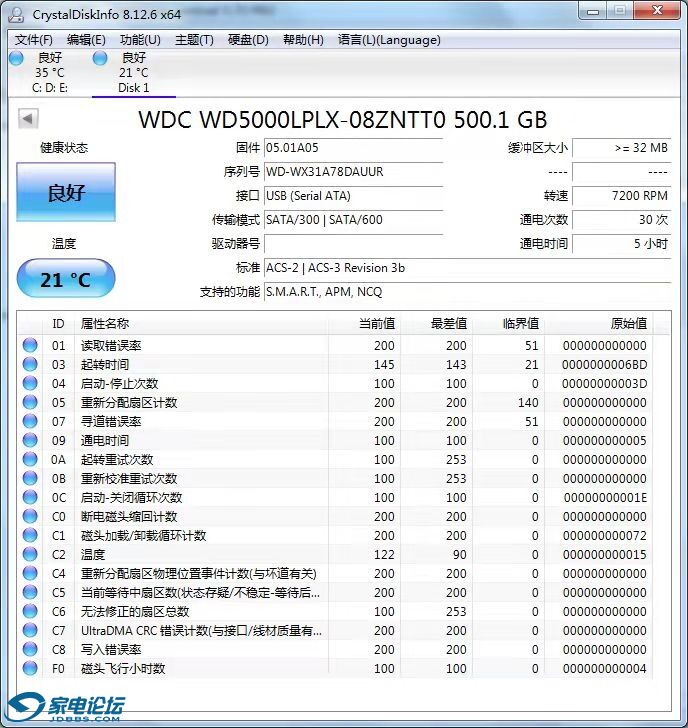Image resolution: width=688 pixels, height=728 pixels.
Task: Open the 功能(U) menu
Action: point(140,40)
